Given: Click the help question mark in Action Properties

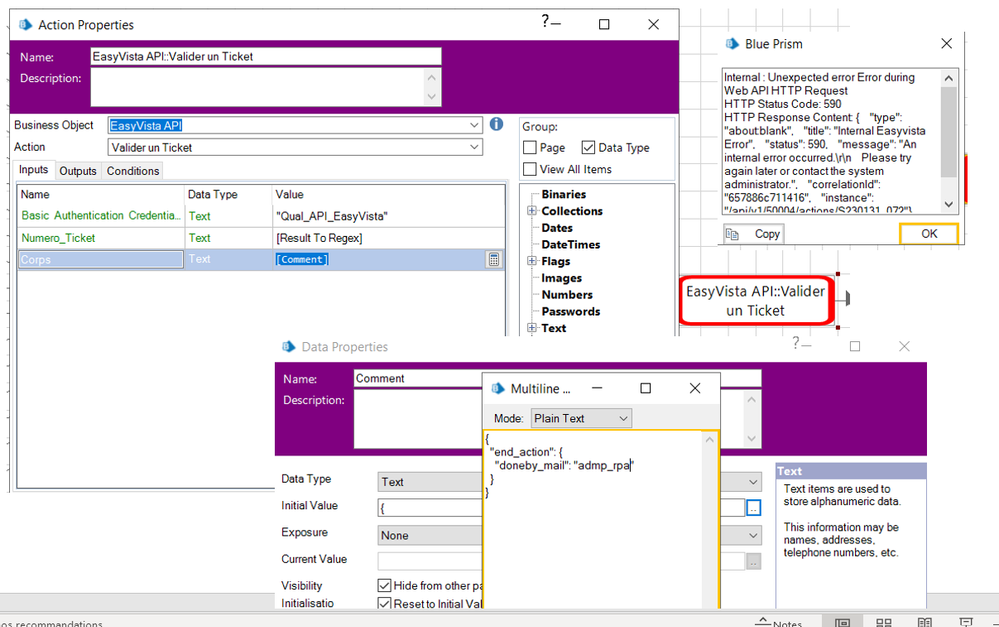Looking at the screenshot, I should click(546, 22).
